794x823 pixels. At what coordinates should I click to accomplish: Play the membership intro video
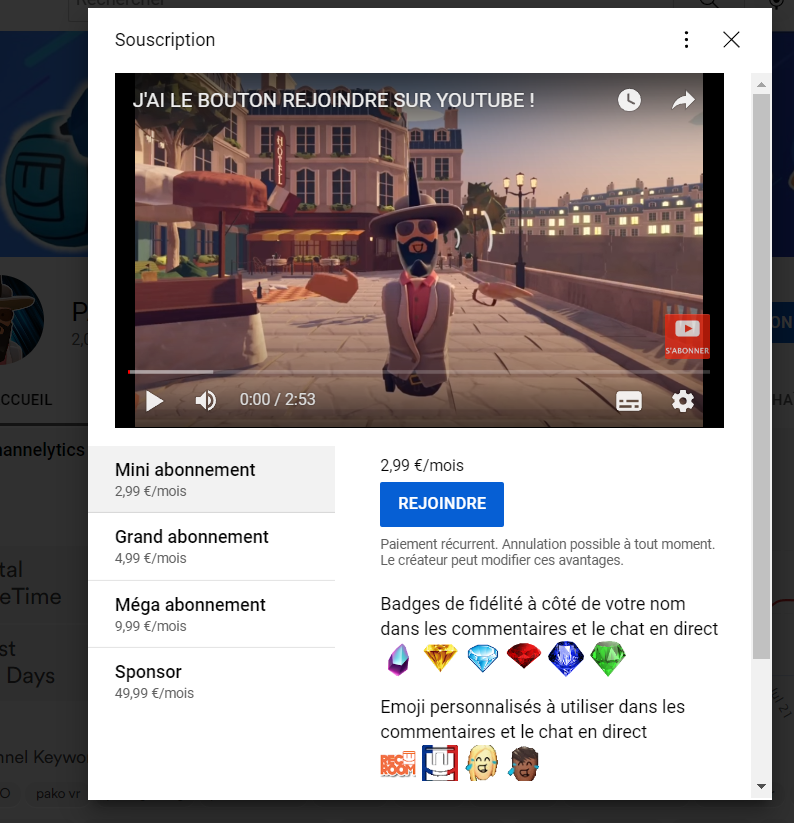point(155,401)
